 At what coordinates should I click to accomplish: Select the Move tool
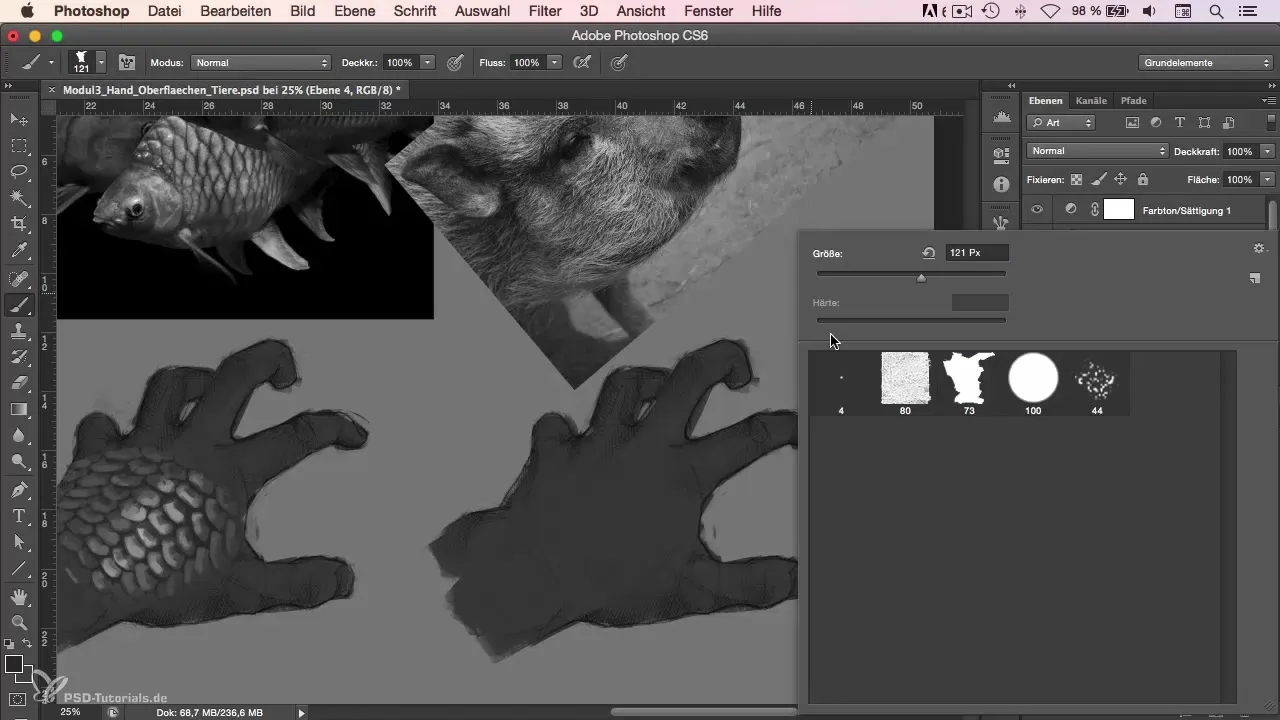pos(19,120)
